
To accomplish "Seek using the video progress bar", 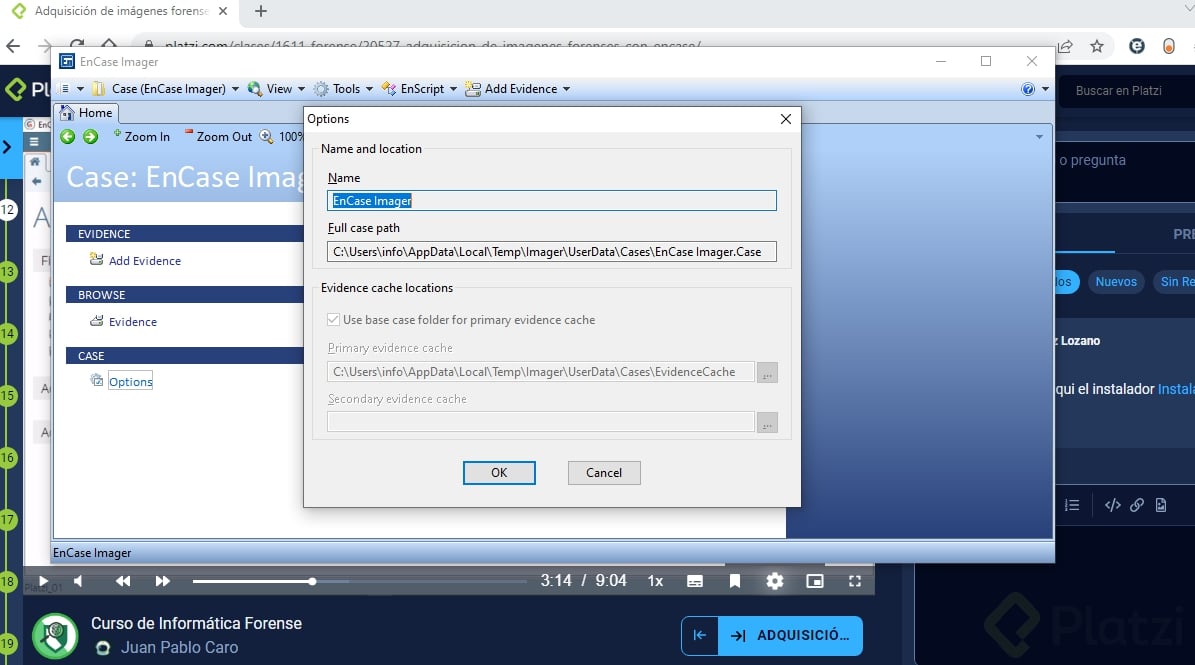I will click(x=360, y=581).
